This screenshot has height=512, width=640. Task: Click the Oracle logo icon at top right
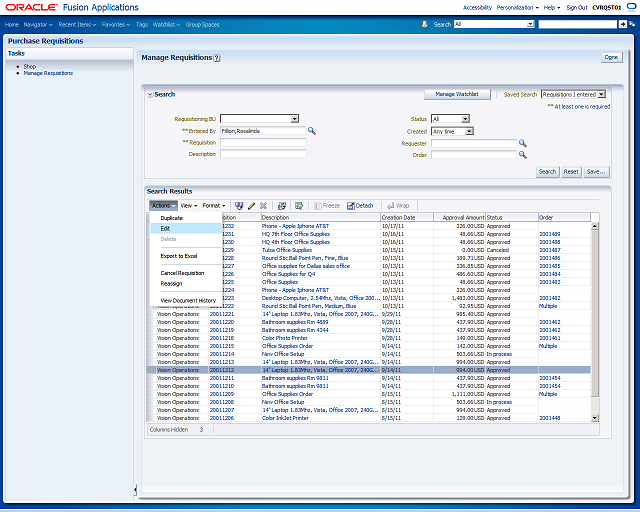(x=631, y=7)
